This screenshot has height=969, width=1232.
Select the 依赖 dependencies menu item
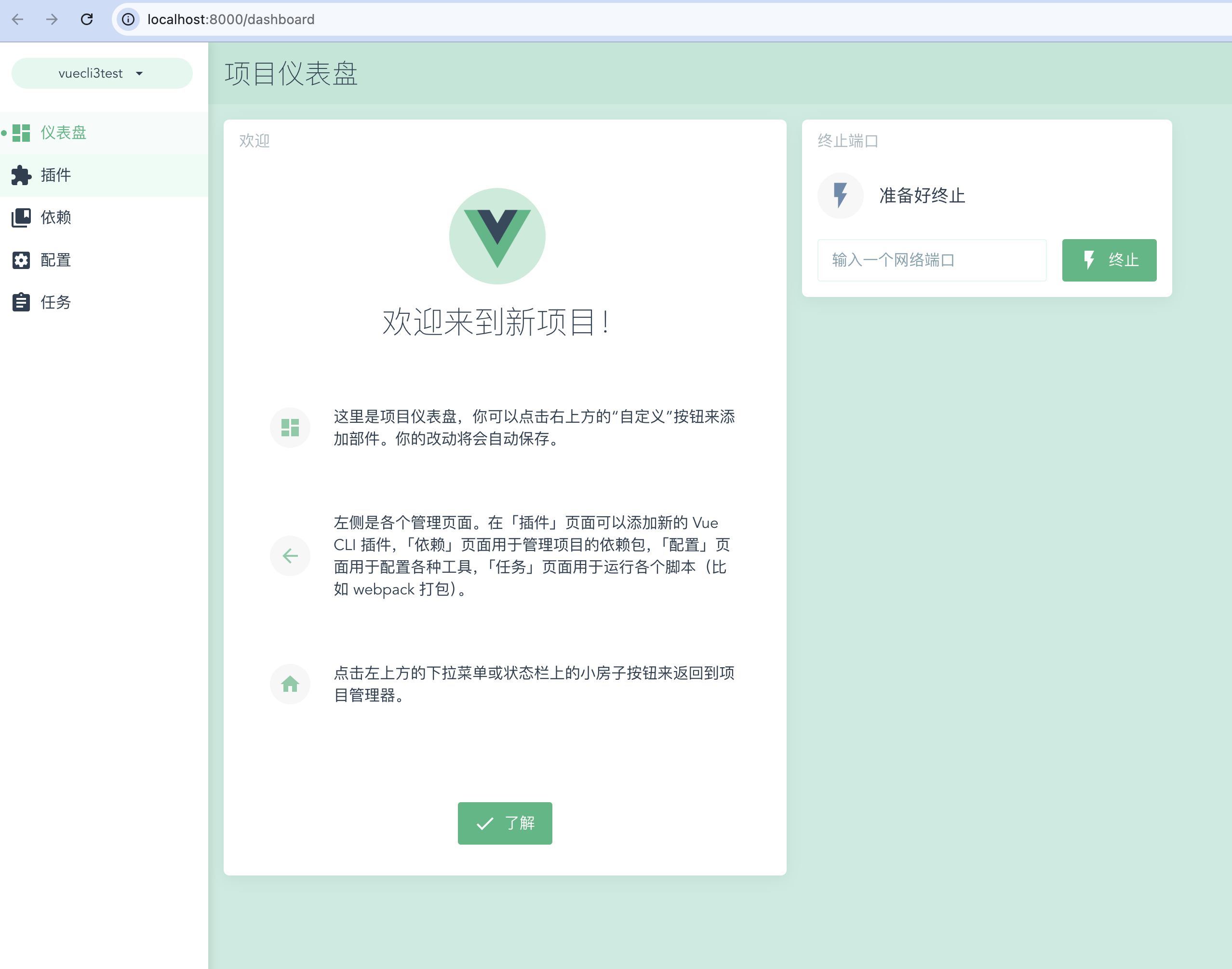click(x=55, y=217)
